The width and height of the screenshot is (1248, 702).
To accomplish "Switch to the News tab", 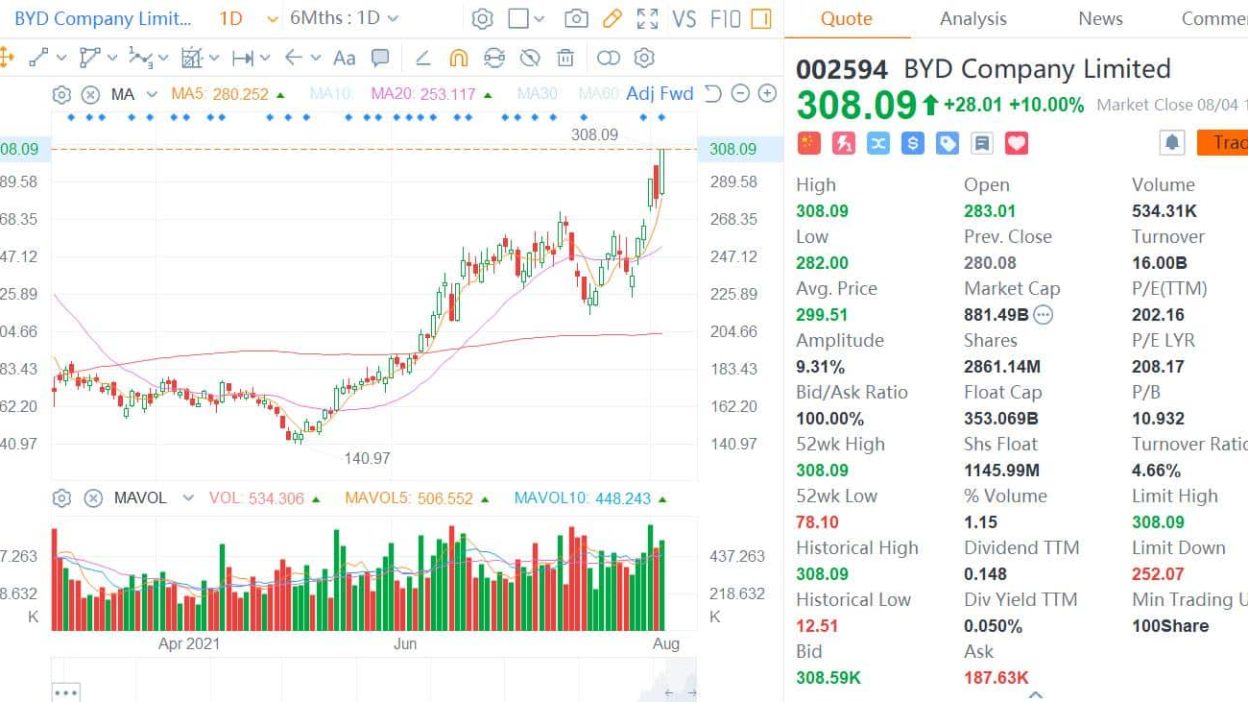I will [1100, 19].
